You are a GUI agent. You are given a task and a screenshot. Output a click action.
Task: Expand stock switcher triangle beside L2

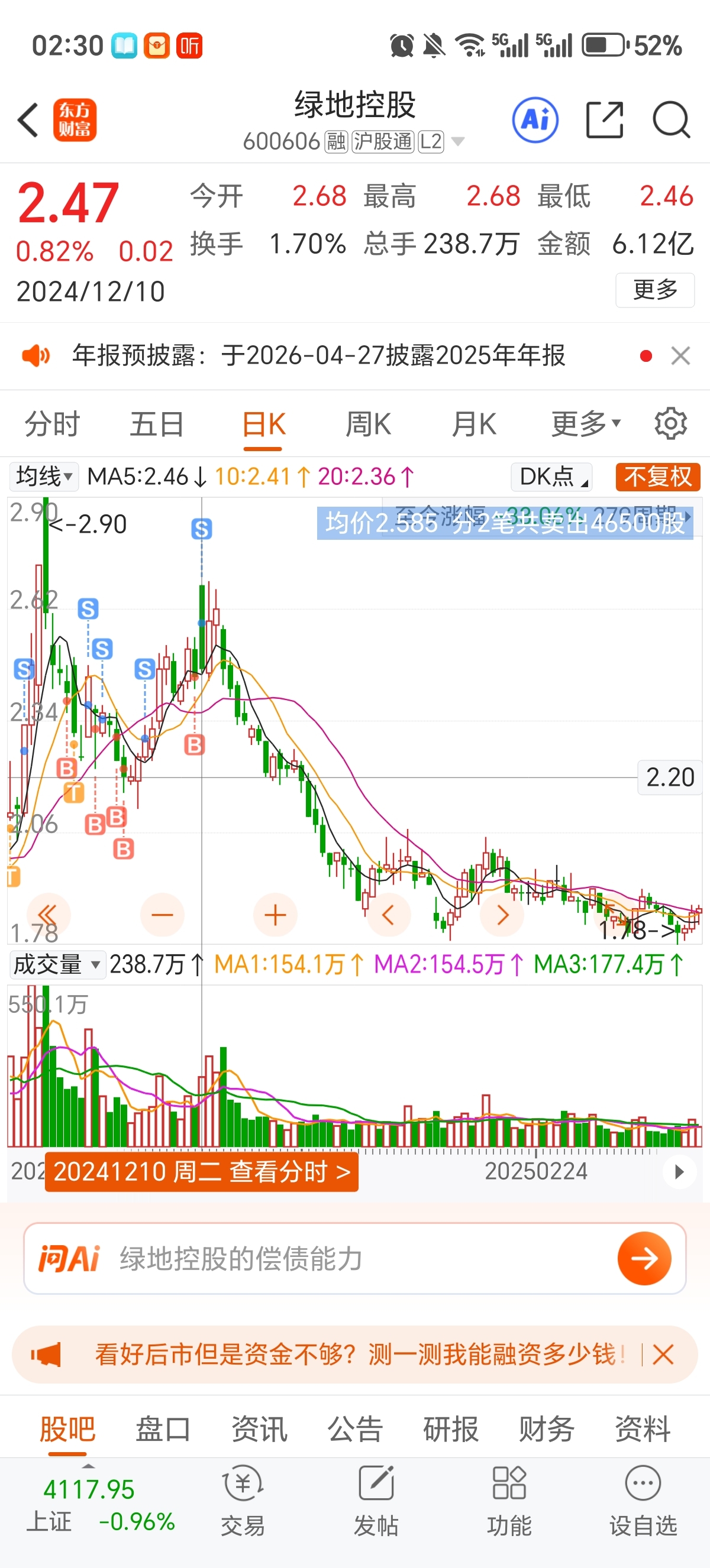[458, 142]
